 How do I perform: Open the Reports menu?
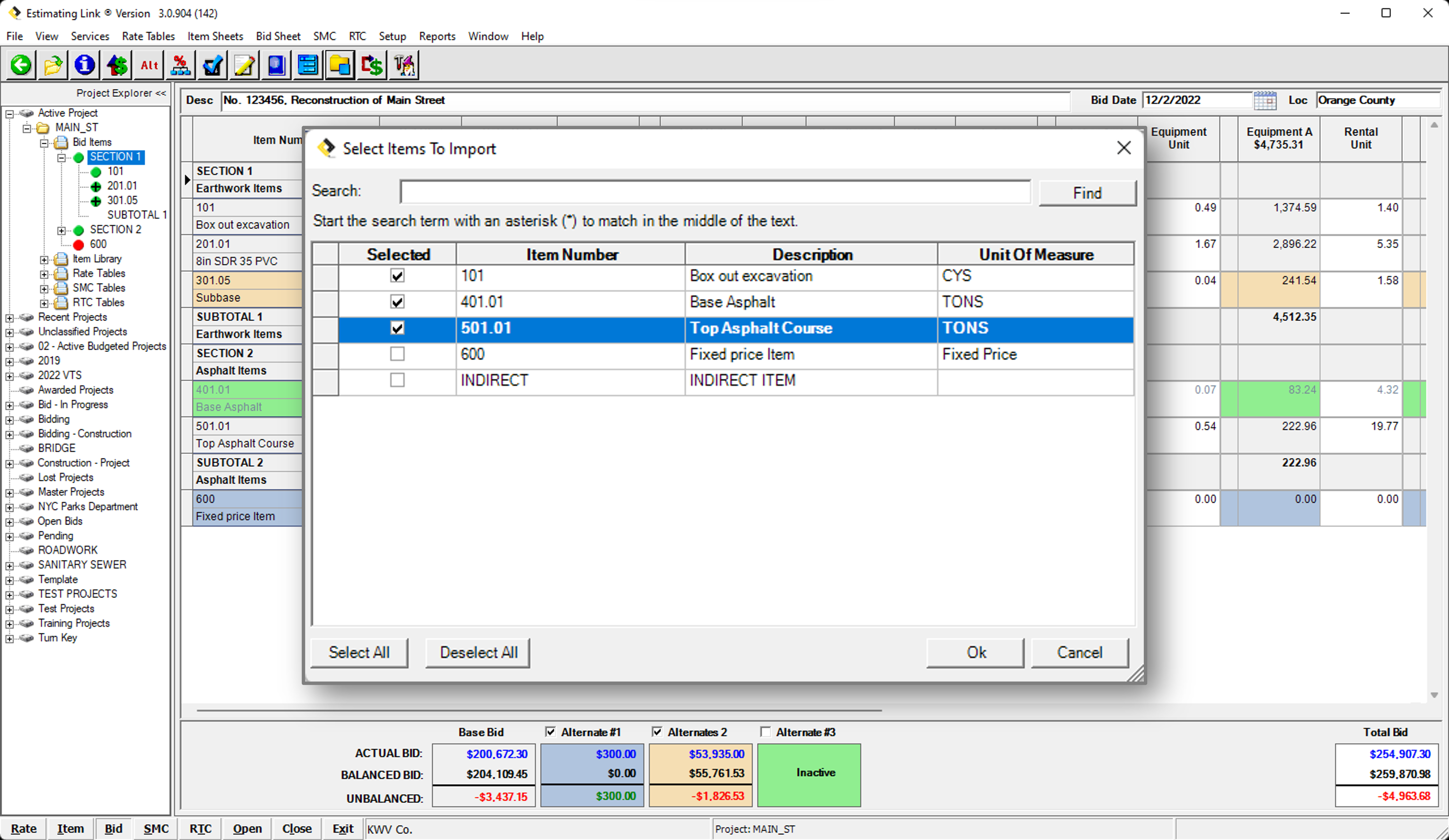pos(437,36)
